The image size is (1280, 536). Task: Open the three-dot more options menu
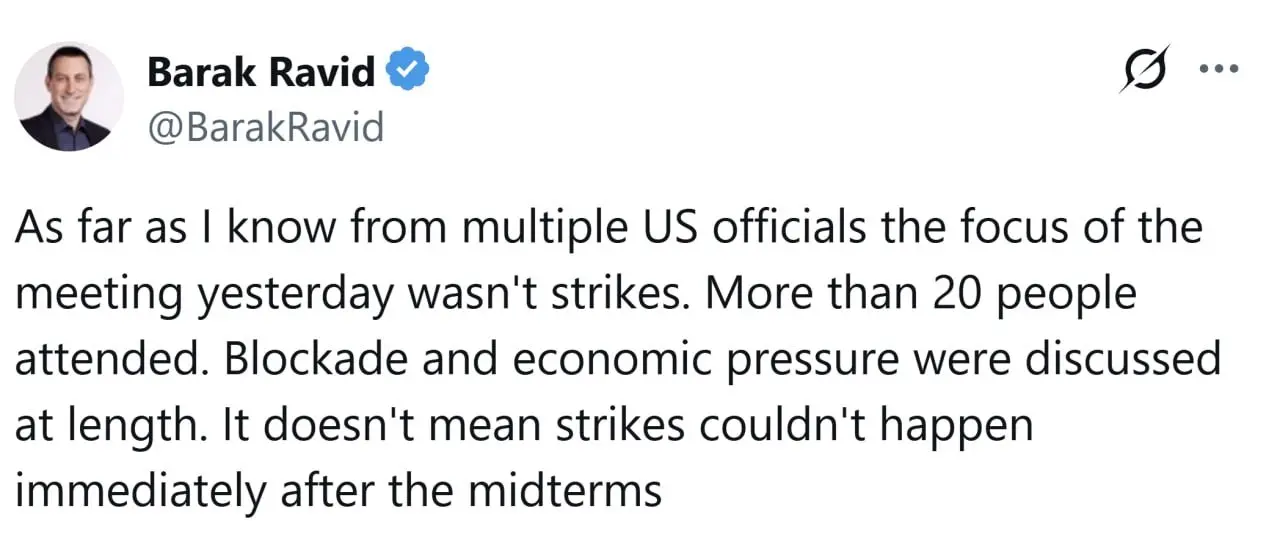pyautogui.click(x=1218, y=69)
